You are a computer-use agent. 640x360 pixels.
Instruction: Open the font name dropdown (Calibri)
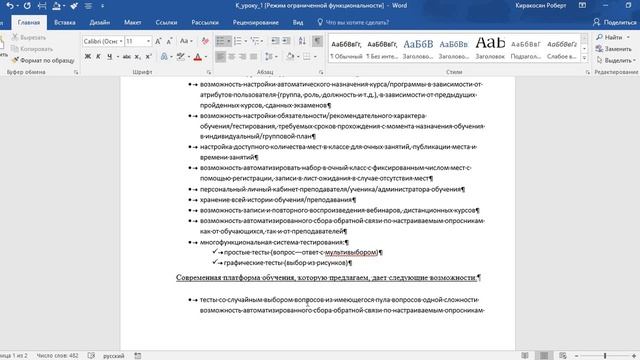tap(121, 41)
